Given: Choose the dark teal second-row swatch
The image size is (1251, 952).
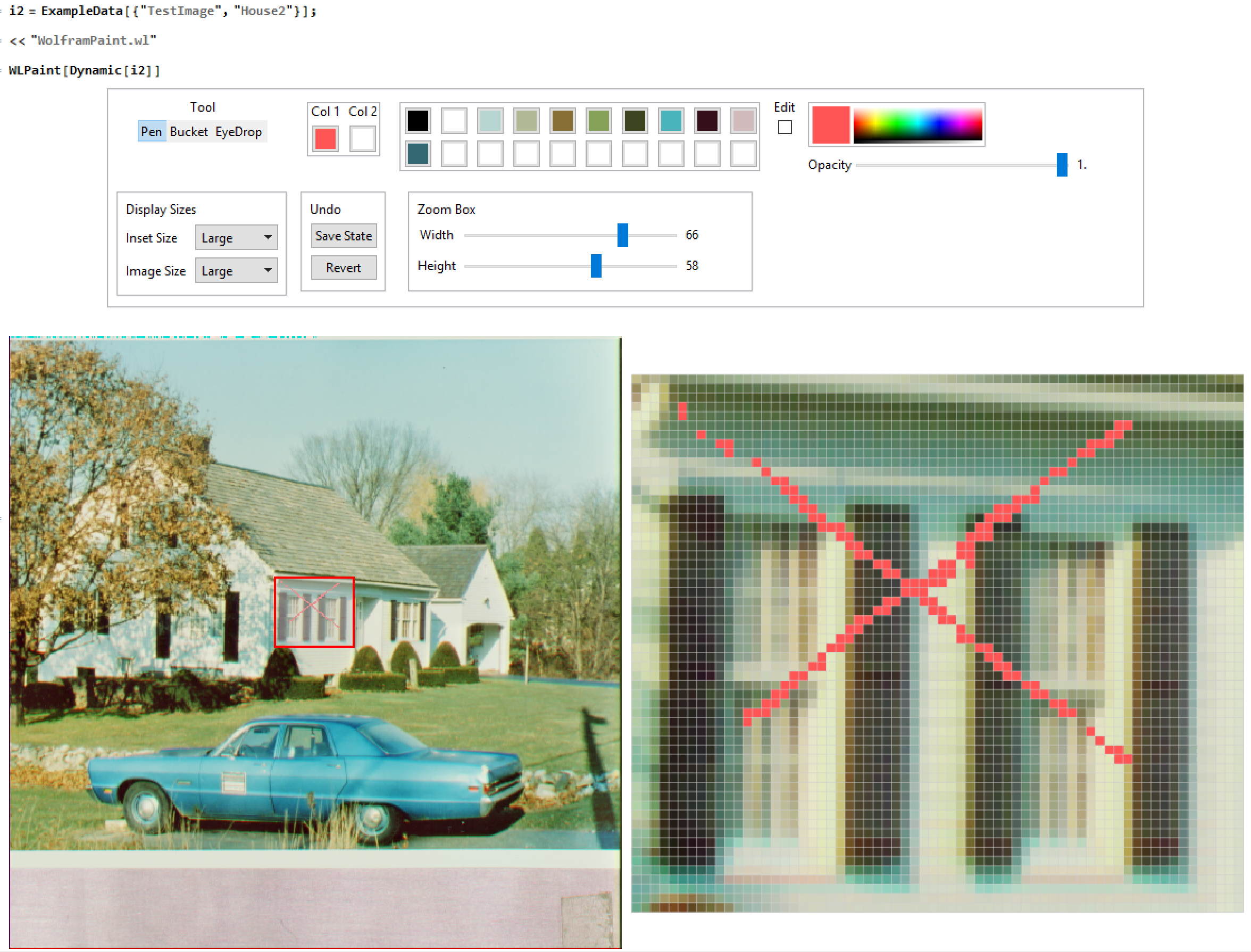Looking at the screenshot, I should [418, 154].
